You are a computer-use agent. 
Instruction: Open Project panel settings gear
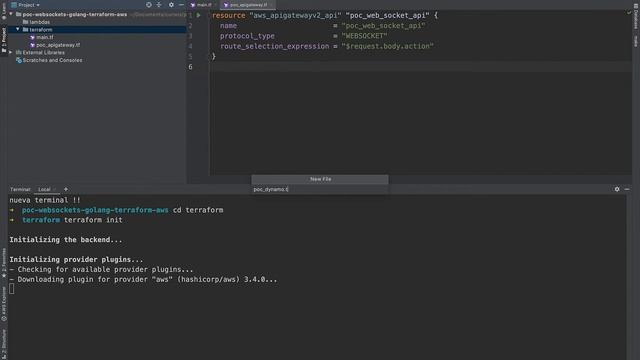171,4
